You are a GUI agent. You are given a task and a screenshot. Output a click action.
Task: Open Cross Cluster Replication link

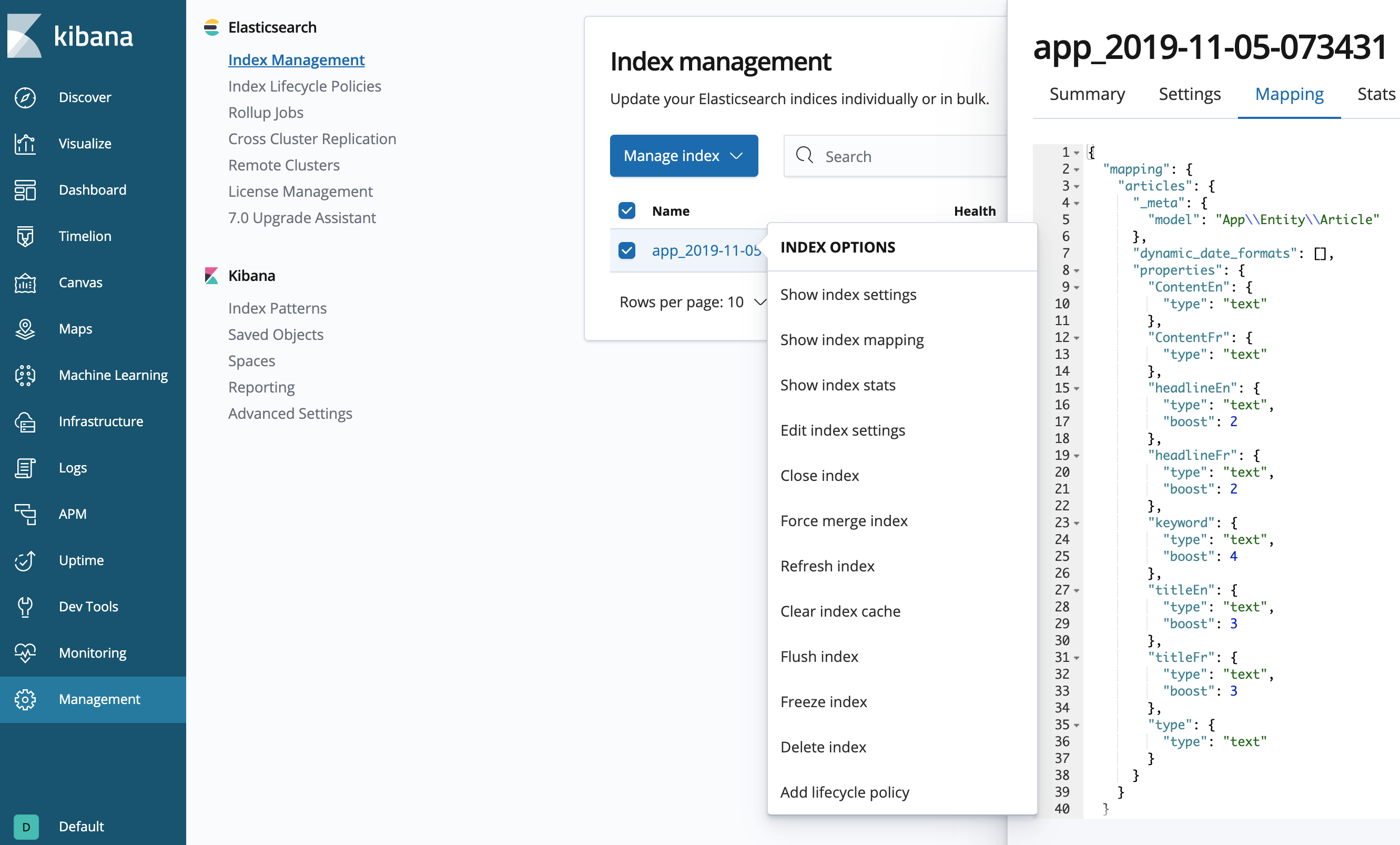[x=312, y=139]
